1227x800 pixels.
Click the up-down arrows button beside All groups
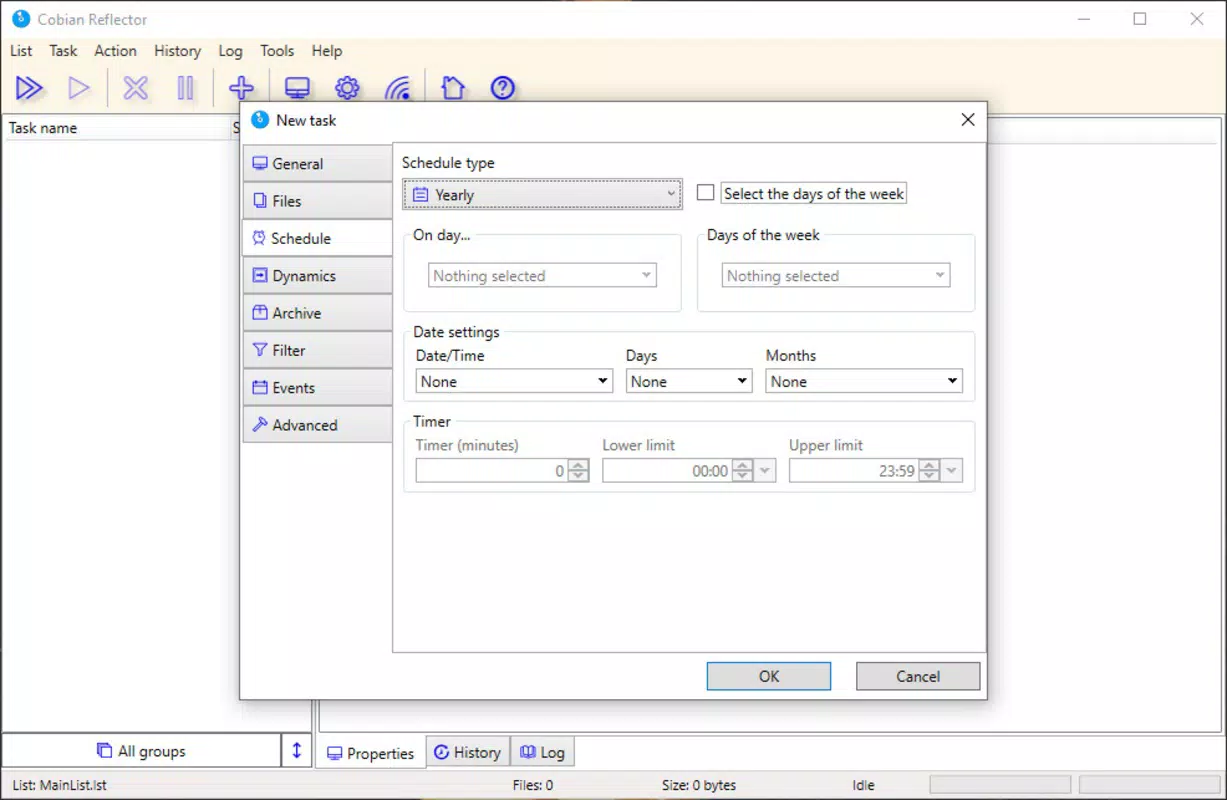[296, 751]
